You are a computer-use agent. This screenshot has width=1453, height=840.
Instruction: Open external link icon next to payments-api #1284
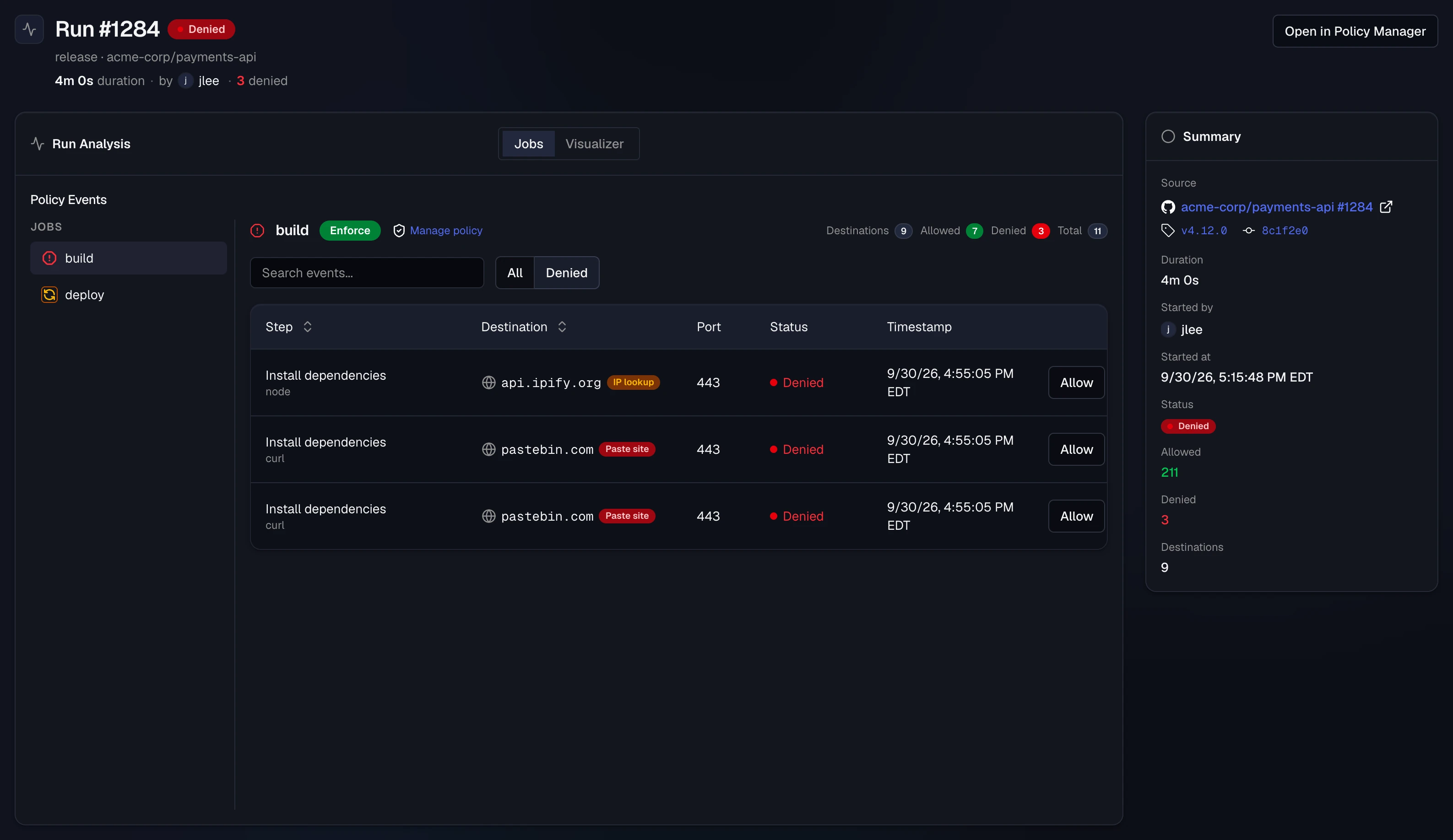click(x=1386, y=207)
